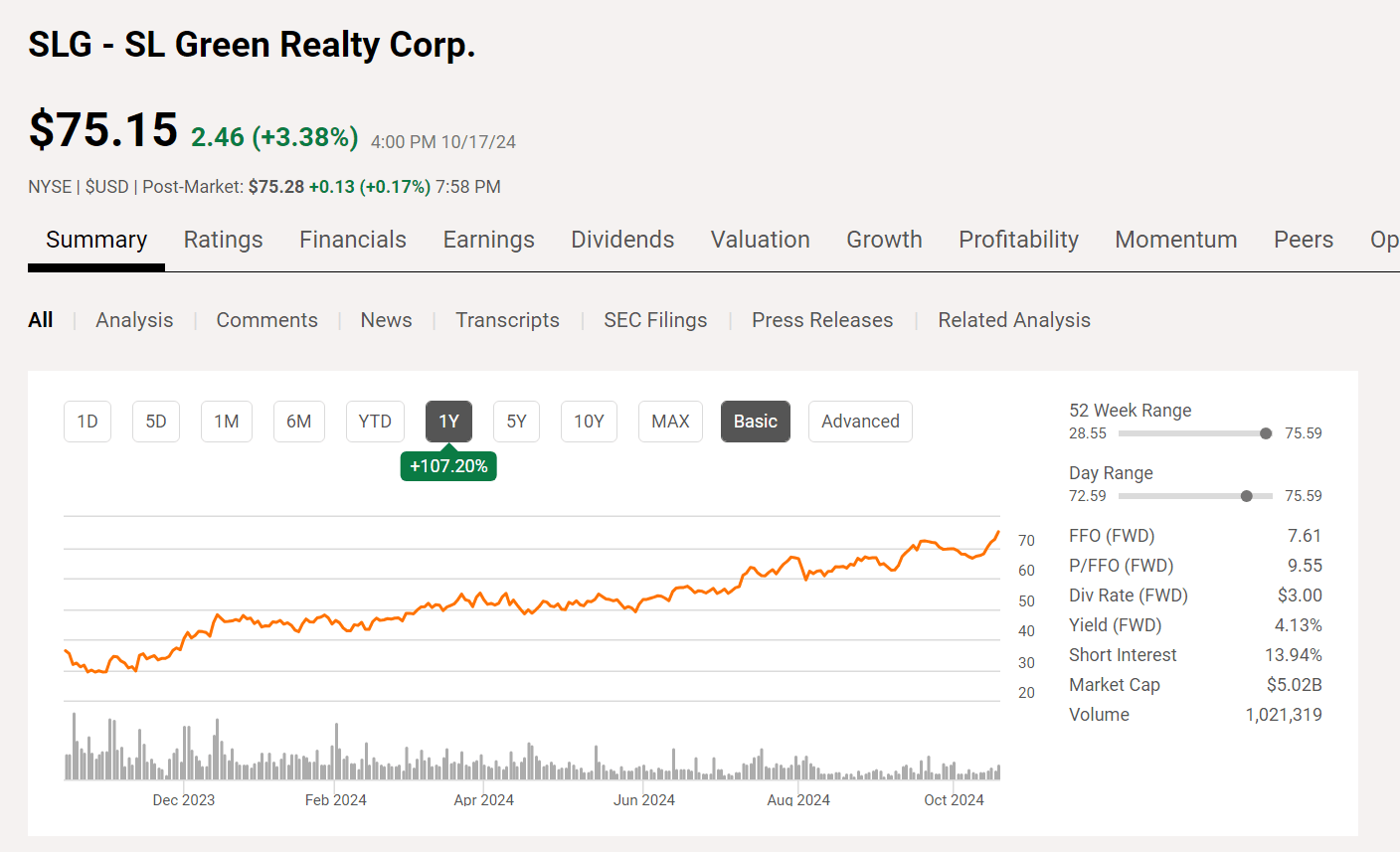
Task: Select the 5D chart time range
Action: coord(156,421)
